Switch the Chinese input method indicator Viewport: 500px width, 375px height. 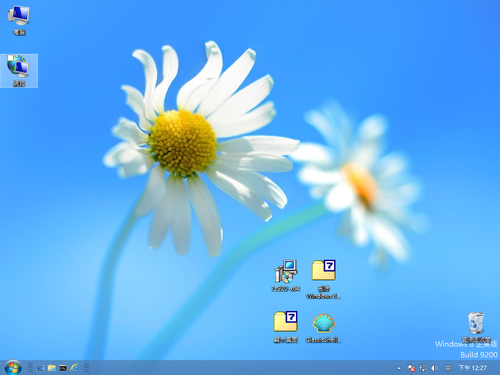[x=448, y=368]
